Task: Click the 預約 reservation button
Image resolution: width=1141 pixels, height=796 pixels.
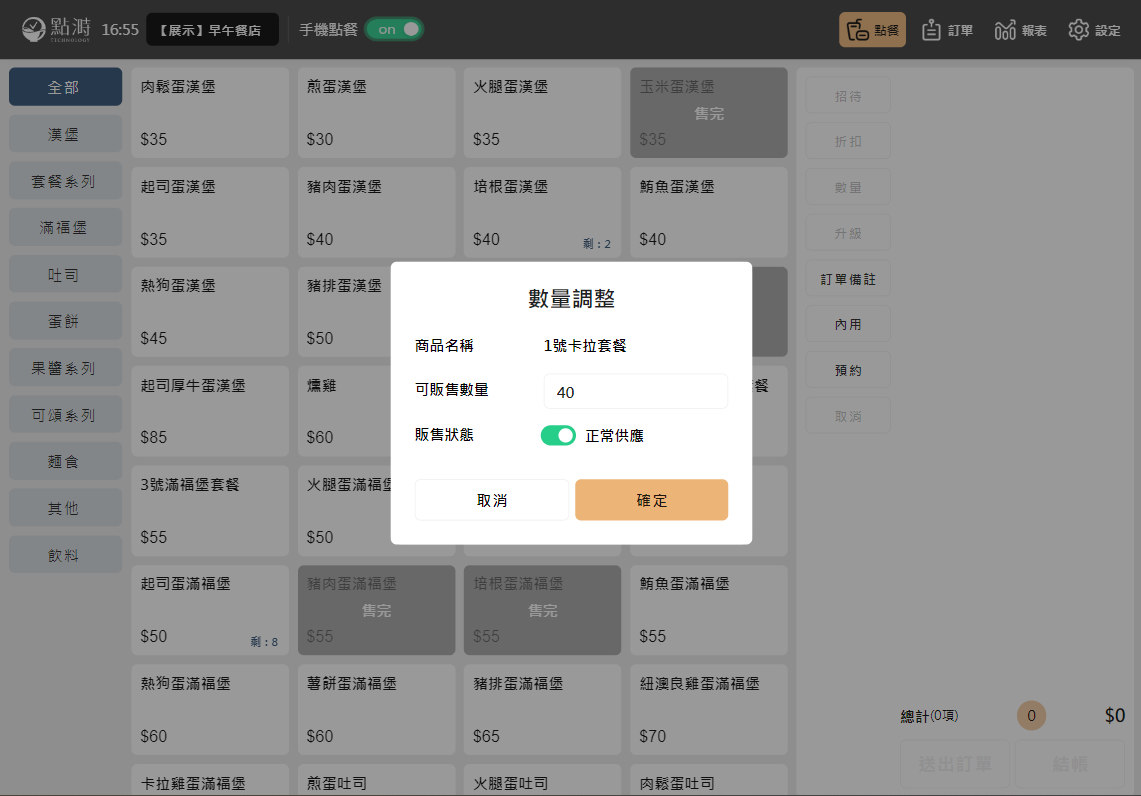Action: coord(848,370)
